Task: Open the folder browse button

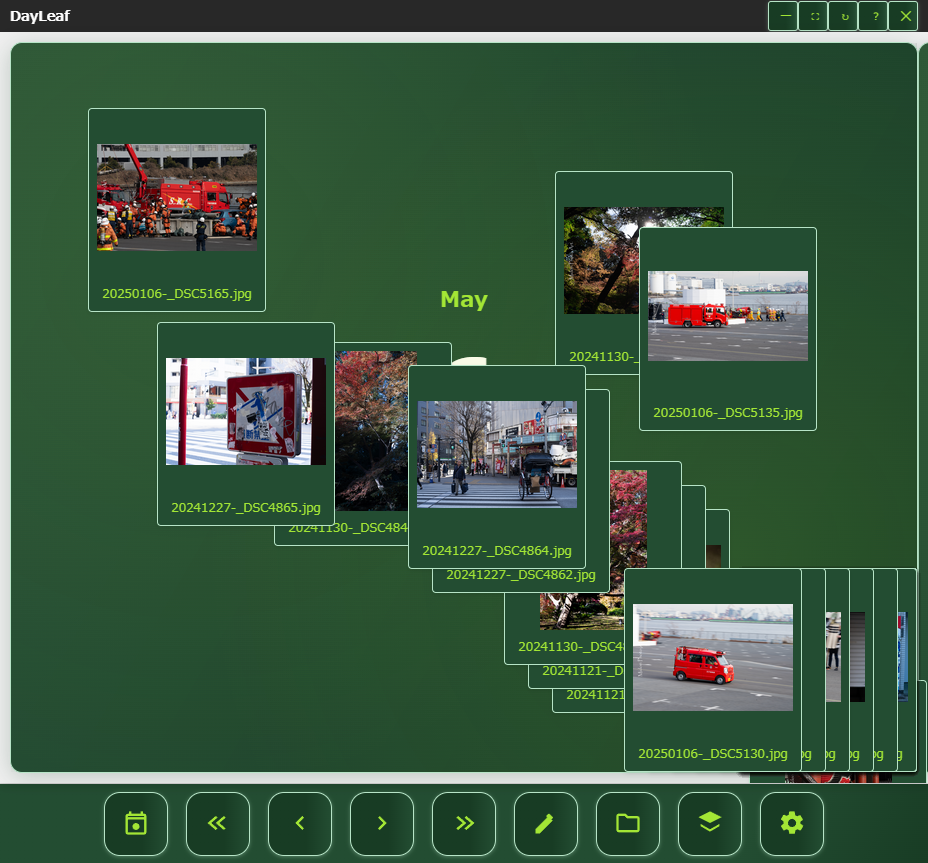Action: [628, 823]
